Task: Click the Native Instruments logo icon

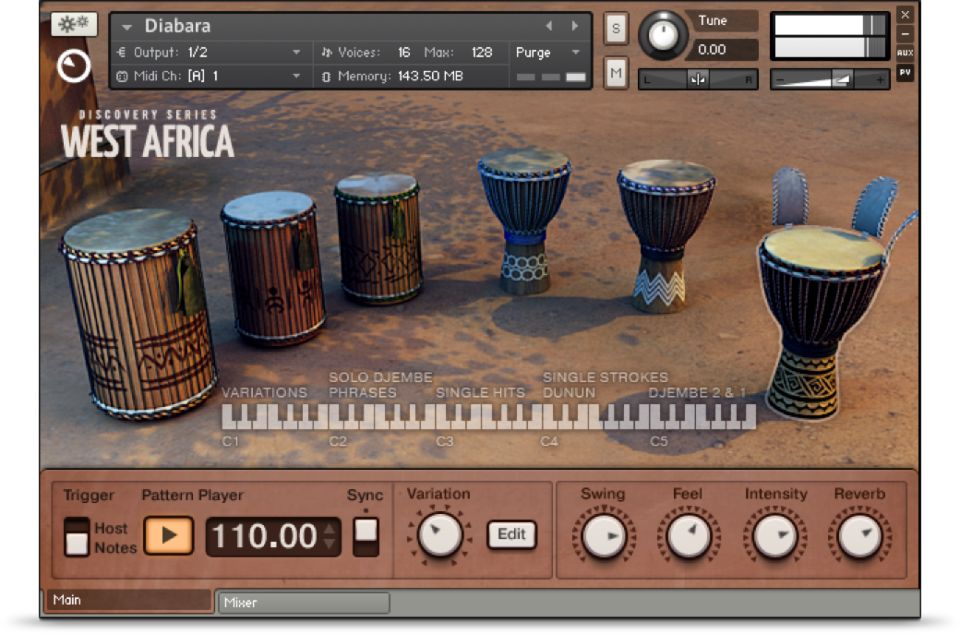Action: pyautogui.click(x=74, y=67)
